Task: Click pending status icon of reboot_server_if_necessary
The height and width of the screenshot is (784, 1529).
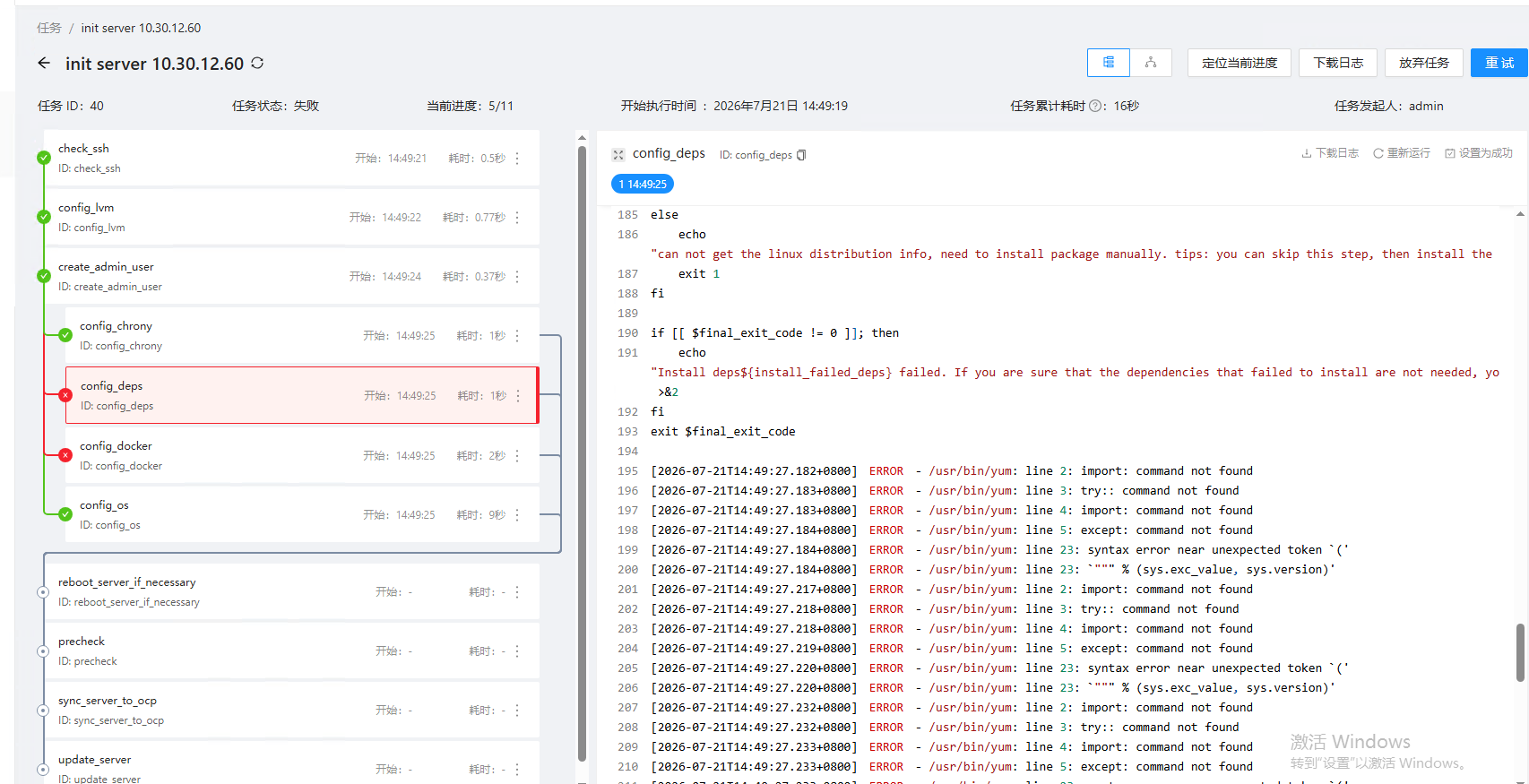Action: point(43,592)
